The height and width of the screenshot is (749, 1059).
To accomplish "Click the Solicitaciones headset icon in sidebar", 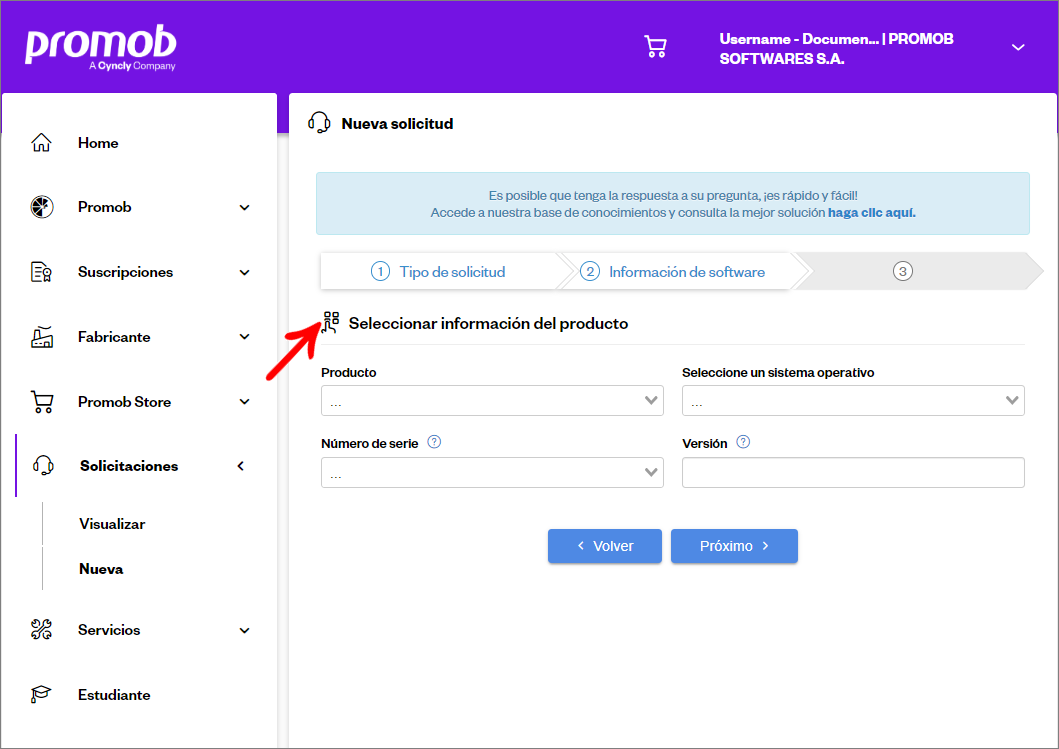I will click(43, 465).
